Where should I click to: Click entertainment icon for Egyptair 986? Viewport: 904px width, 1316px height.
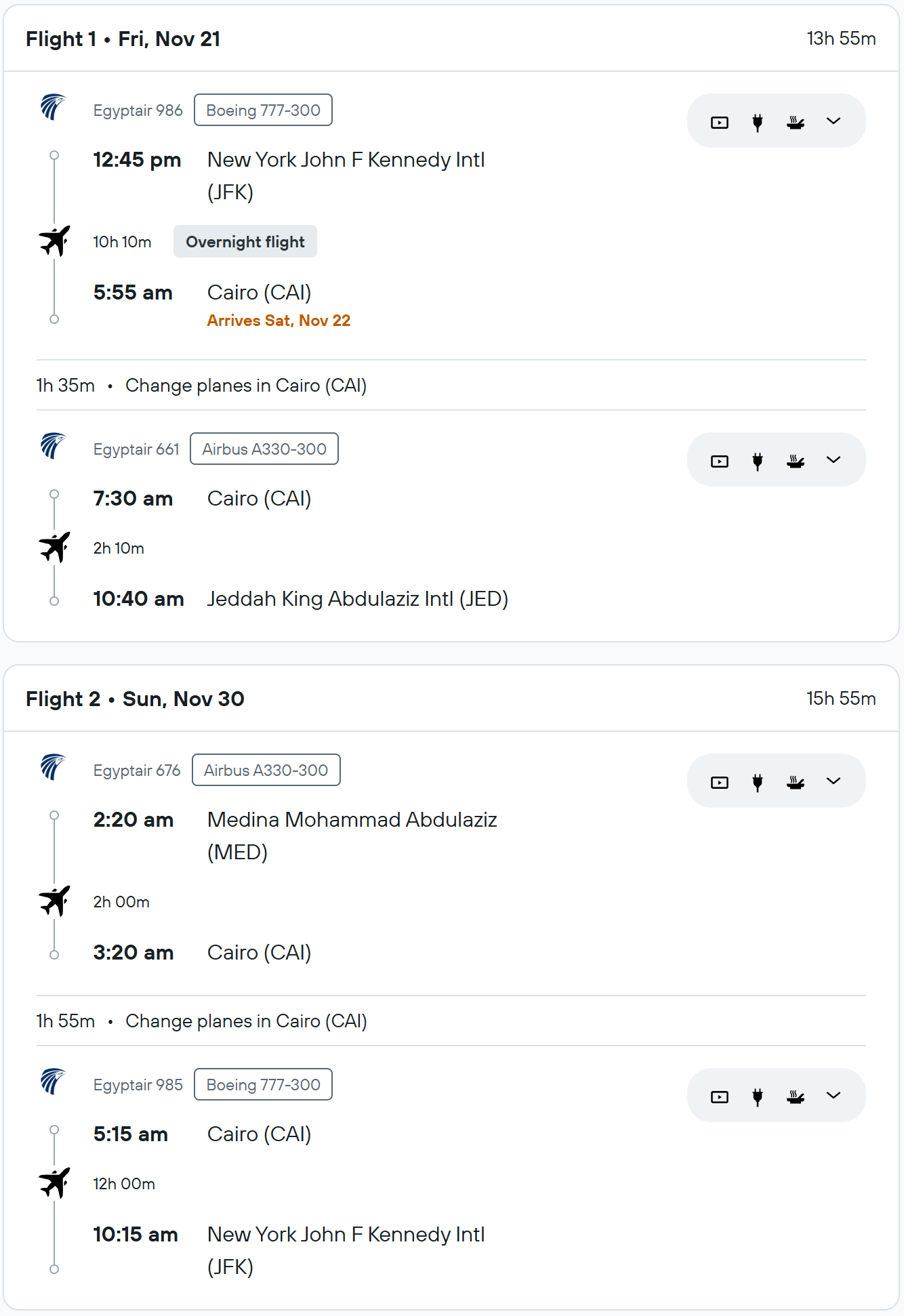720,122
